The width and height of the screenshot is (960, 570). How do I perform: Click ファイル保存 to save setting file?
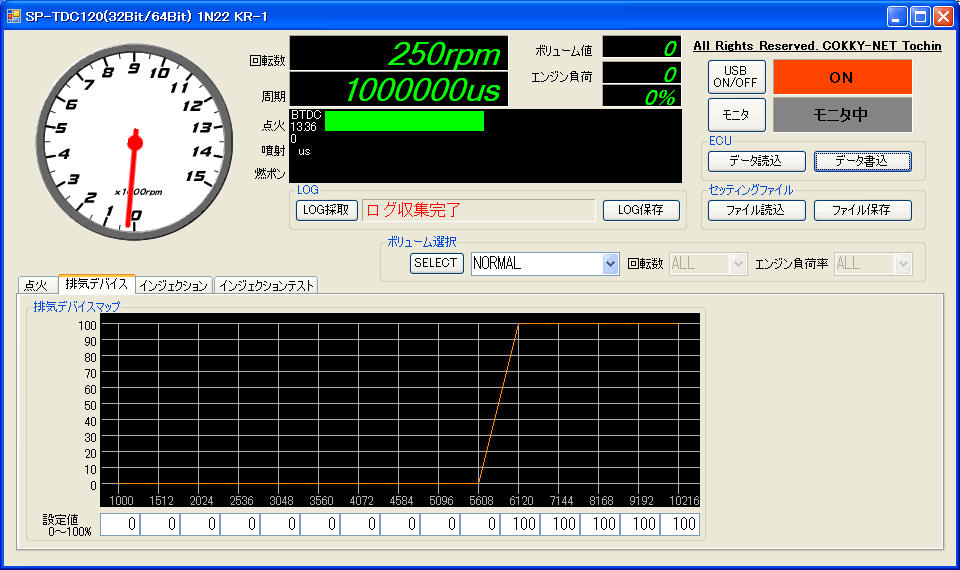862,210
